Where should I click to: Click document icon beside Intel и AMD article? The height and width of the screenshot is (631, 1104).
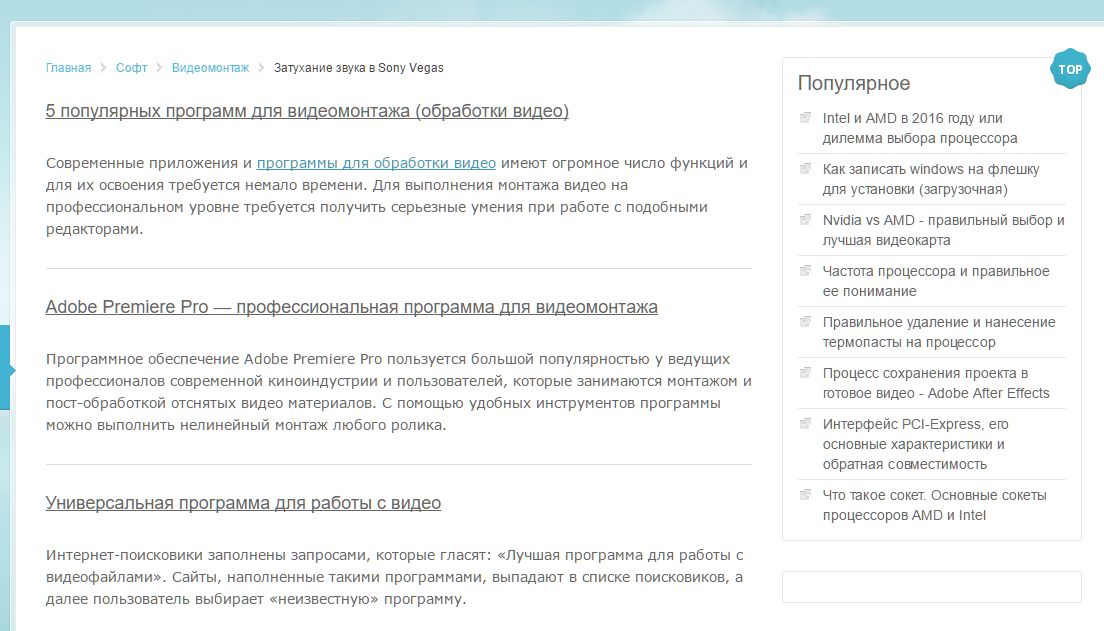(805, 118)
